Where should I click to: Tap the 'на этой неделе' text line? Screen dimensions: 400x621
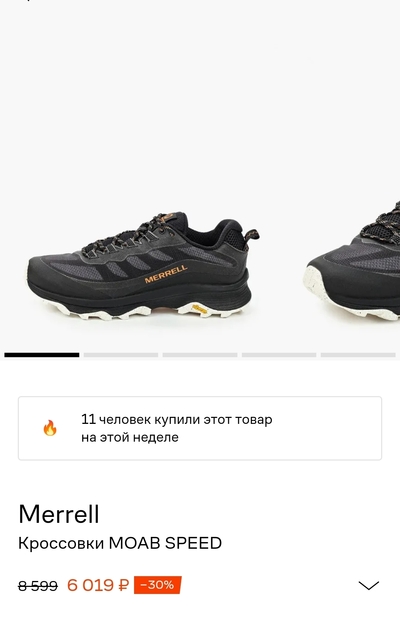[x=130, y=437]
